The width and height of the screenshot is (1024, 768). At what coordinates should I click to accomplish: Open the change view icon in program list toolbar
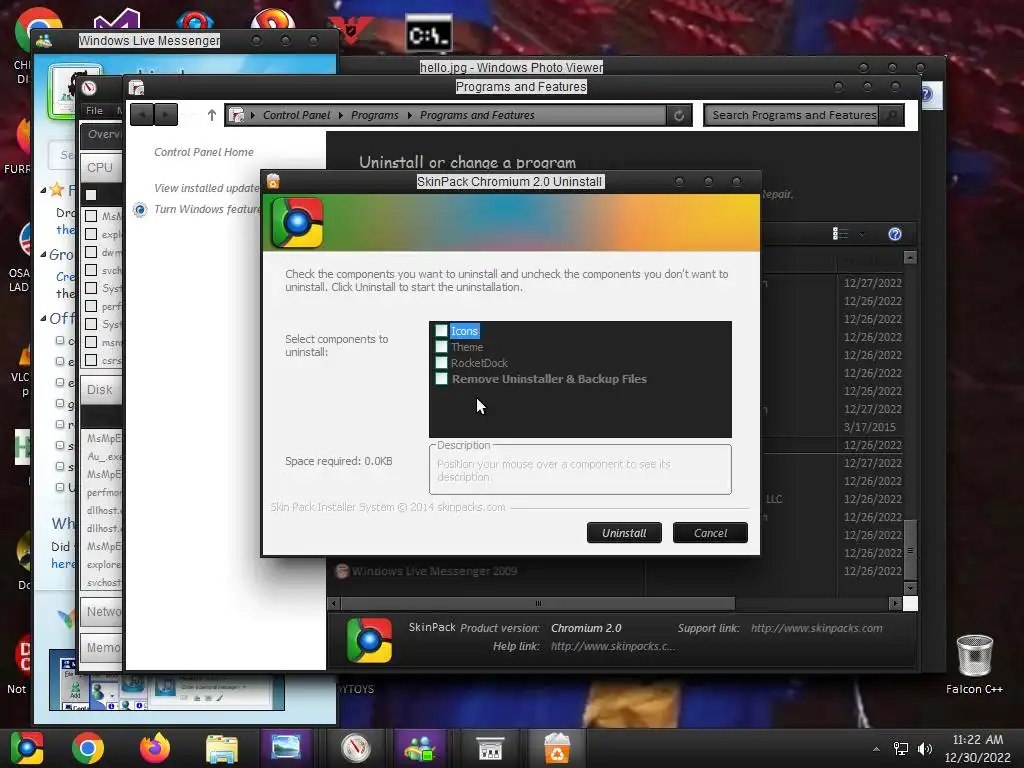(x=840, y=234)
